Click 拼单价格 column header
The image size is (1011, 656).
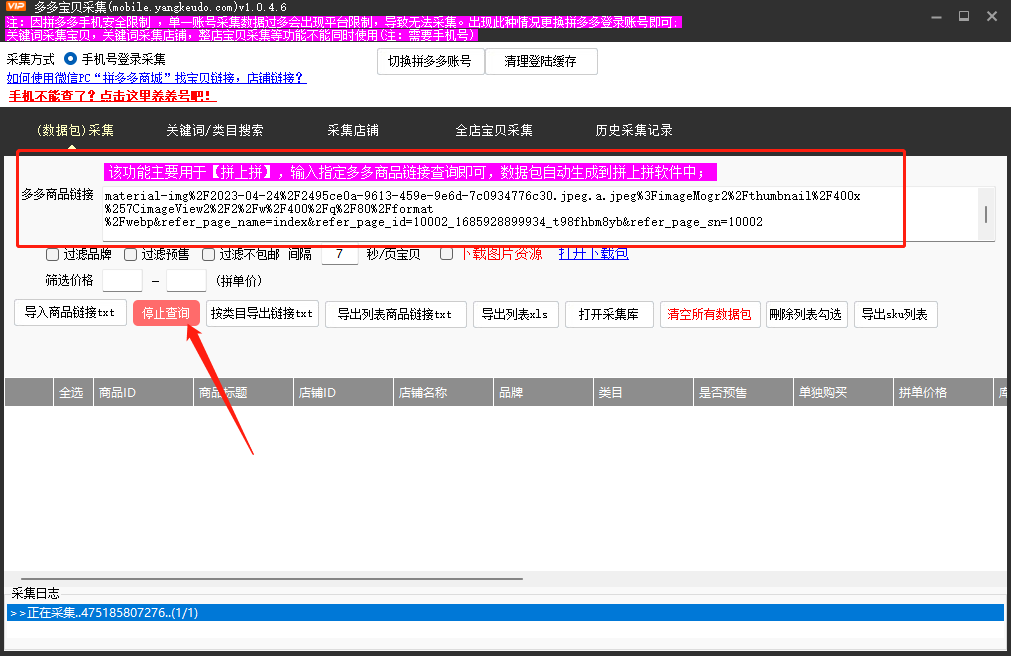coord(943,392)
